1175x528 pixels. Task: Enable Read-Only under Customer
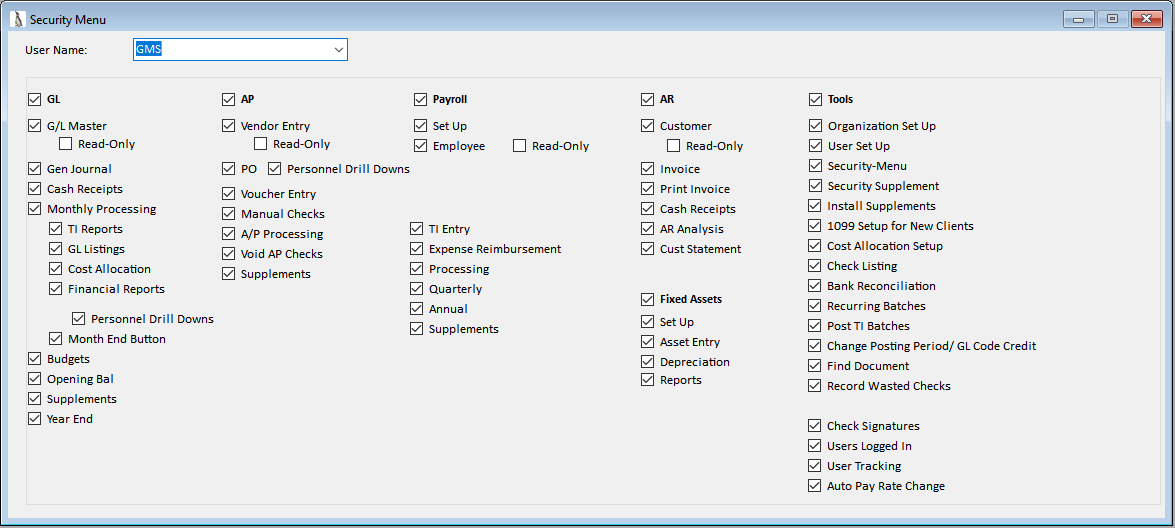pyautogui.click(x=674, y=146)
